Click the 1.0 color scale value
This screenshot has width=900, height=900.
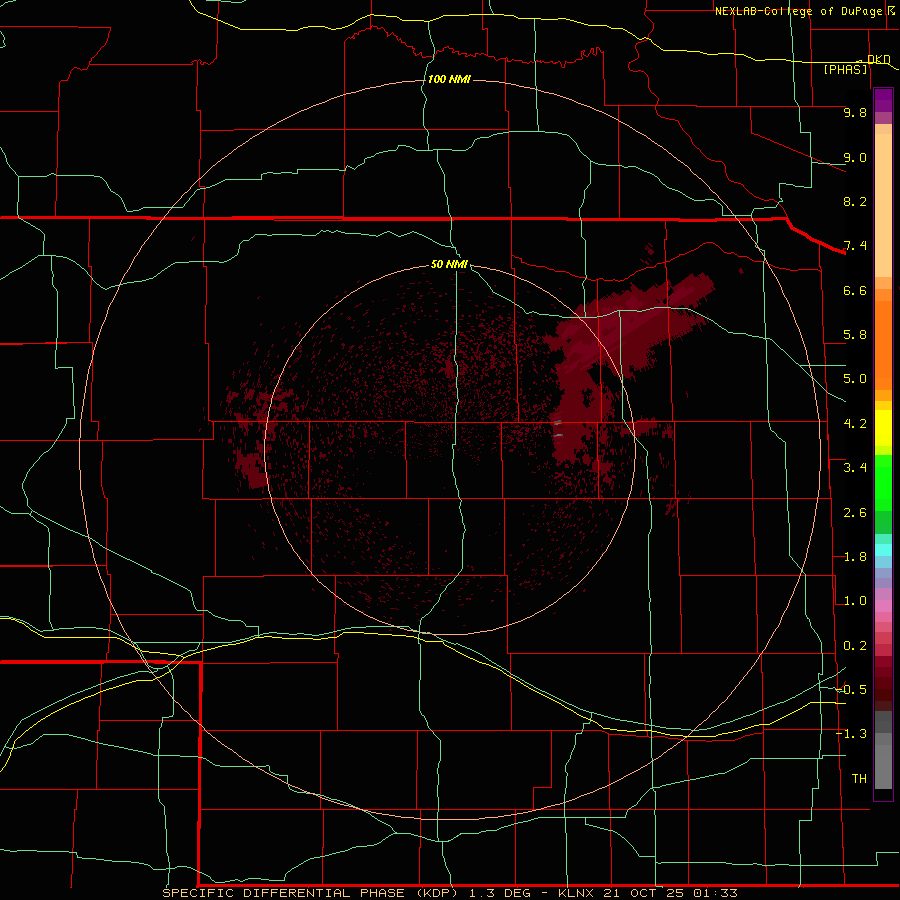coord(855,601)
